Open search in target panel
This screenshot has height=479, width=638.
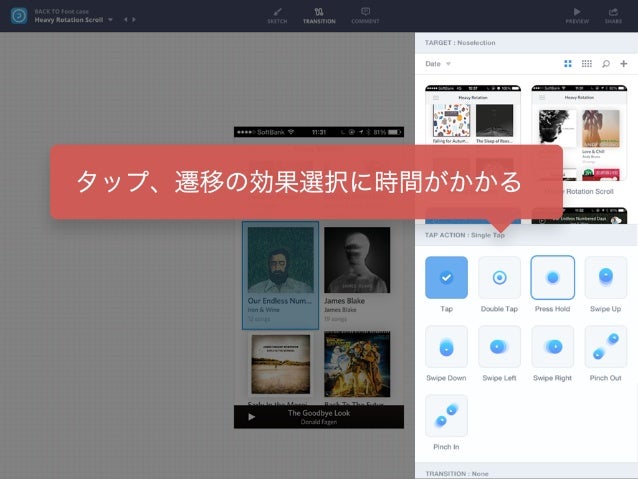click(x=605, y=63)
